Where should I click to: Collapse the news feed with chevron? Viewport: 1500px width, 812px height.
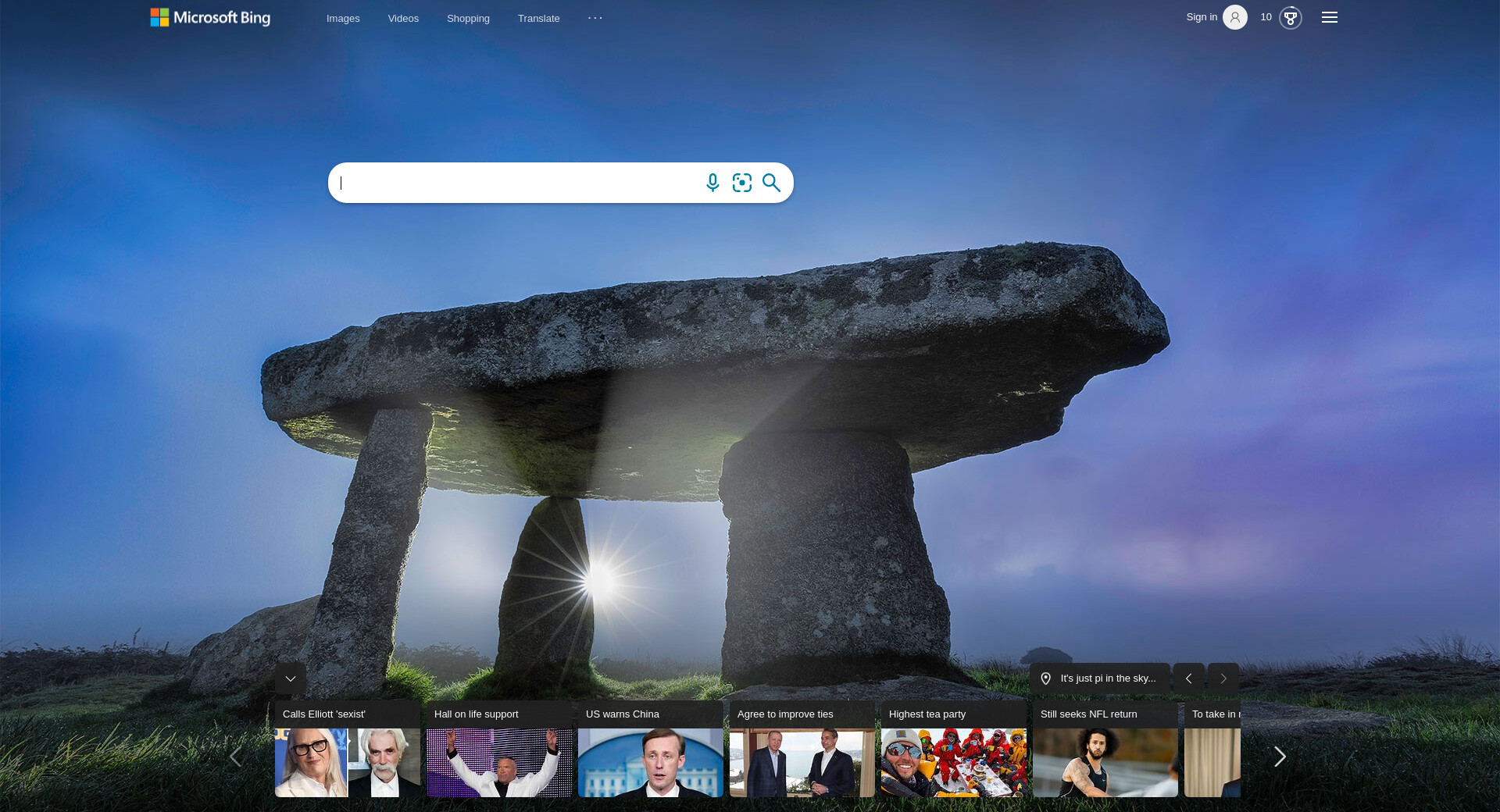(x=291, y=678)
